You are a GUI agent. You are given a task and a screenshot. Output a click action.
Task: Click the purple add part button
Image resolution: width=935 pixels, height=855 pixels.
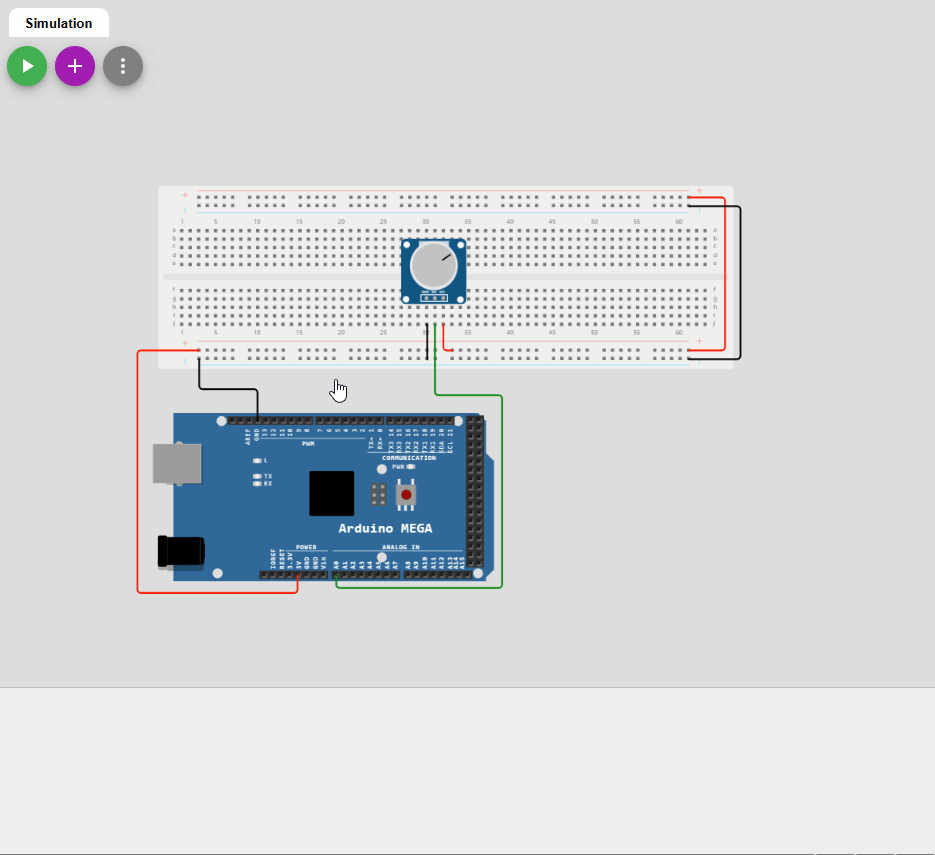(x=75, y=66)
